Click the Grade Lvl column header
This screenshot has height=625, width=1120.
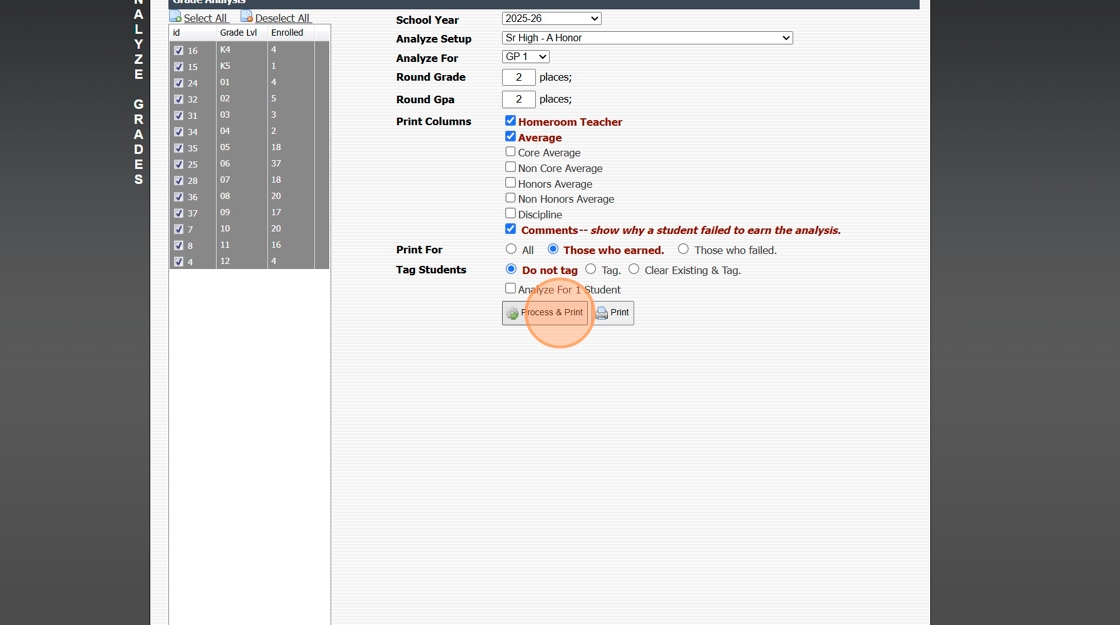click(239, 33)
